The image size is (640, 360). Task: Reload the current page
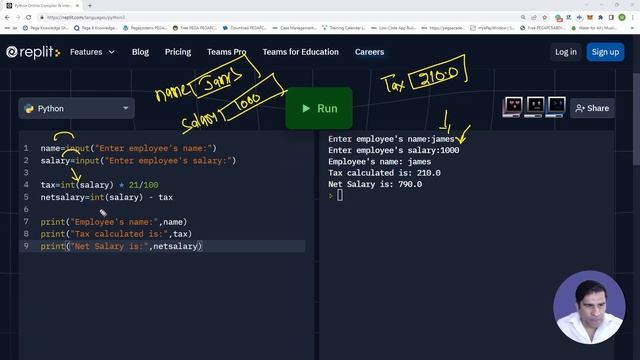click(x=29, y=18)
